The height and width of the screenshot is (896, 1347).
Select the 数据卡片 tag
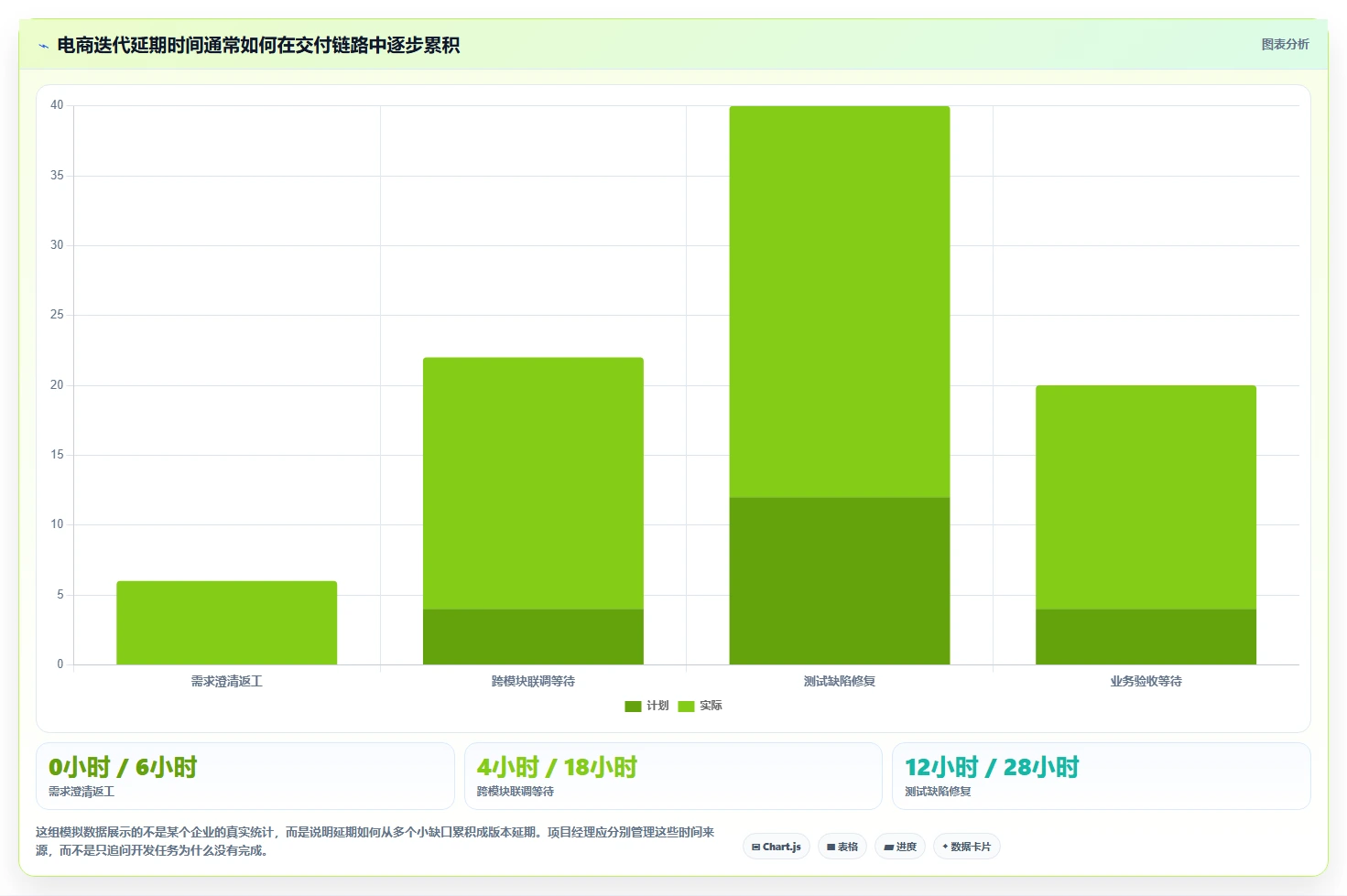coord(967,847)
